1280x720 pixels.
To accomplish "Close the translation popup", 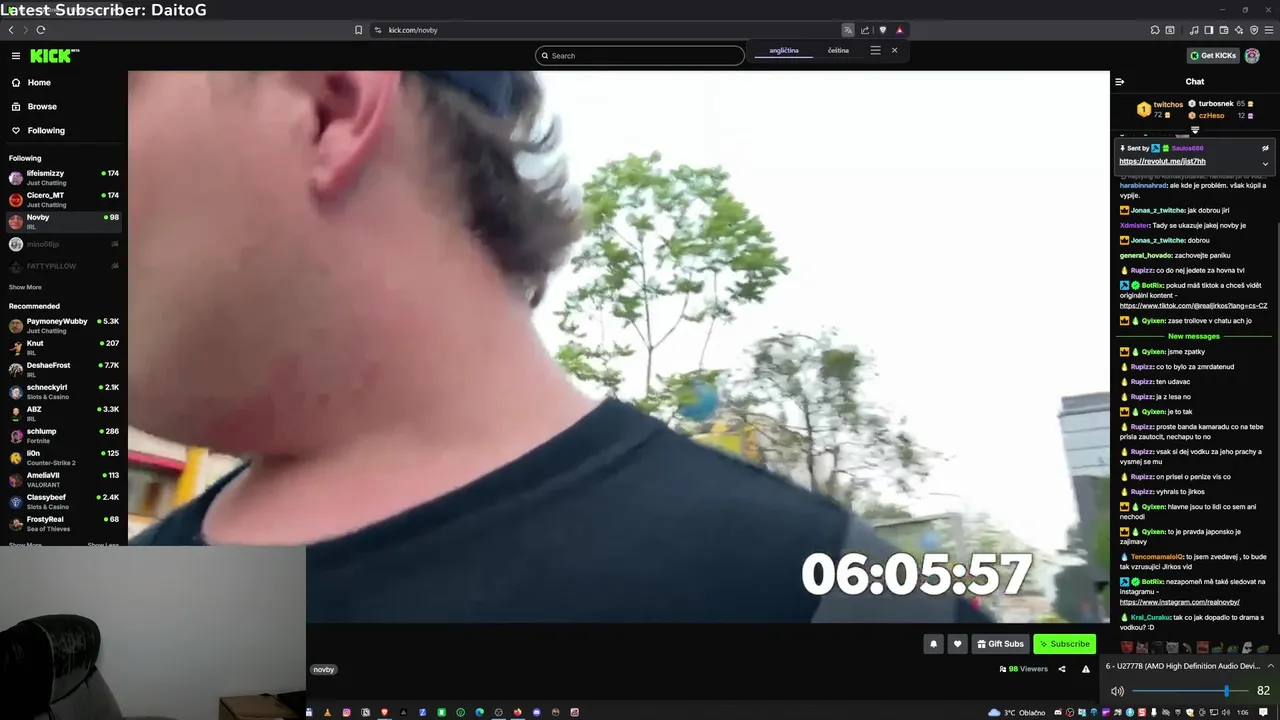I will tap(894, 50).
